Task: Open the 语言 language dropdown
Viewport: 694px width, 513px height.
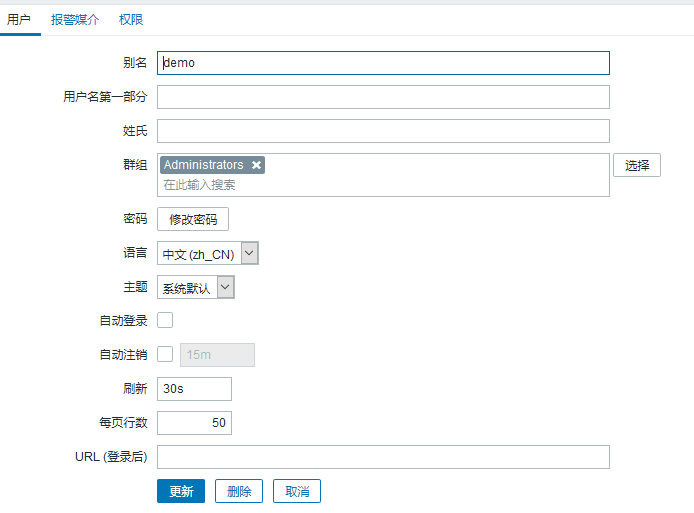Action: click(x=208, y=254)
